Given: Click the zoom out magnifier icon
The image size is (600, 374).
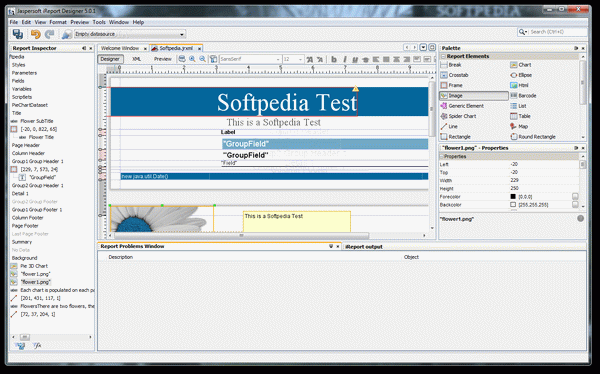Looking at the screenshot, I should [202, 59].
